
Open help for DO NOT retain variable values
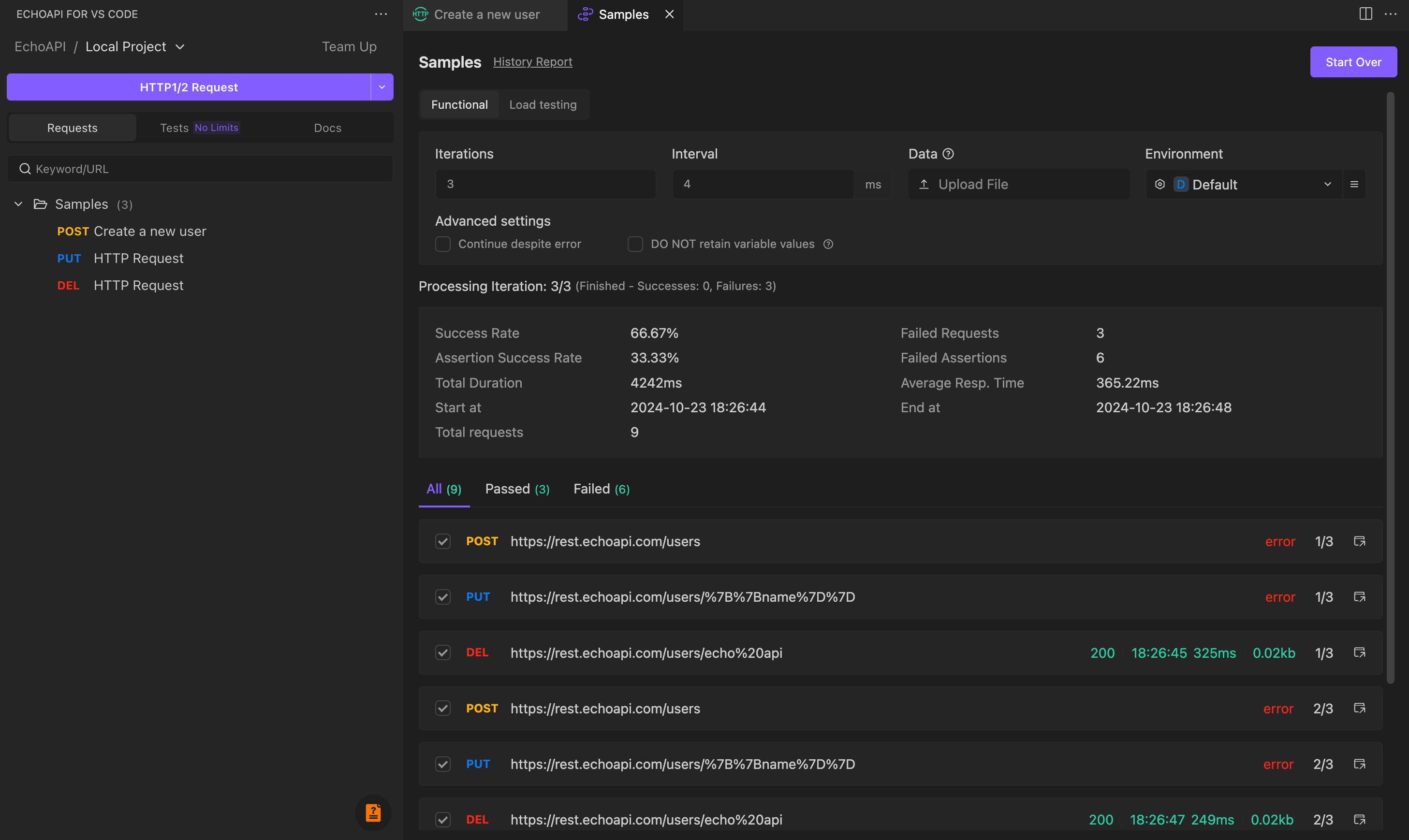(828, 244)
